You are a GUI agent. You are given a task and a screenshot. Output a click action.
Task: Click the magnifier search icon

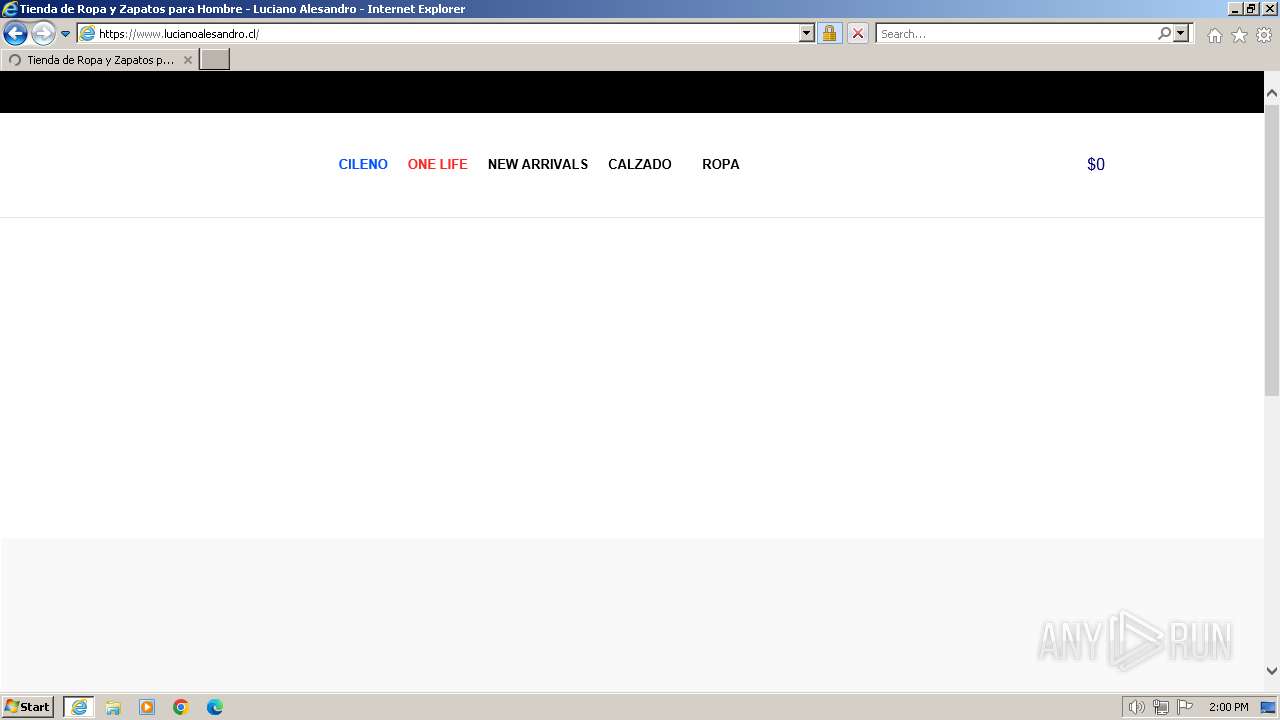coord(1164,33)
